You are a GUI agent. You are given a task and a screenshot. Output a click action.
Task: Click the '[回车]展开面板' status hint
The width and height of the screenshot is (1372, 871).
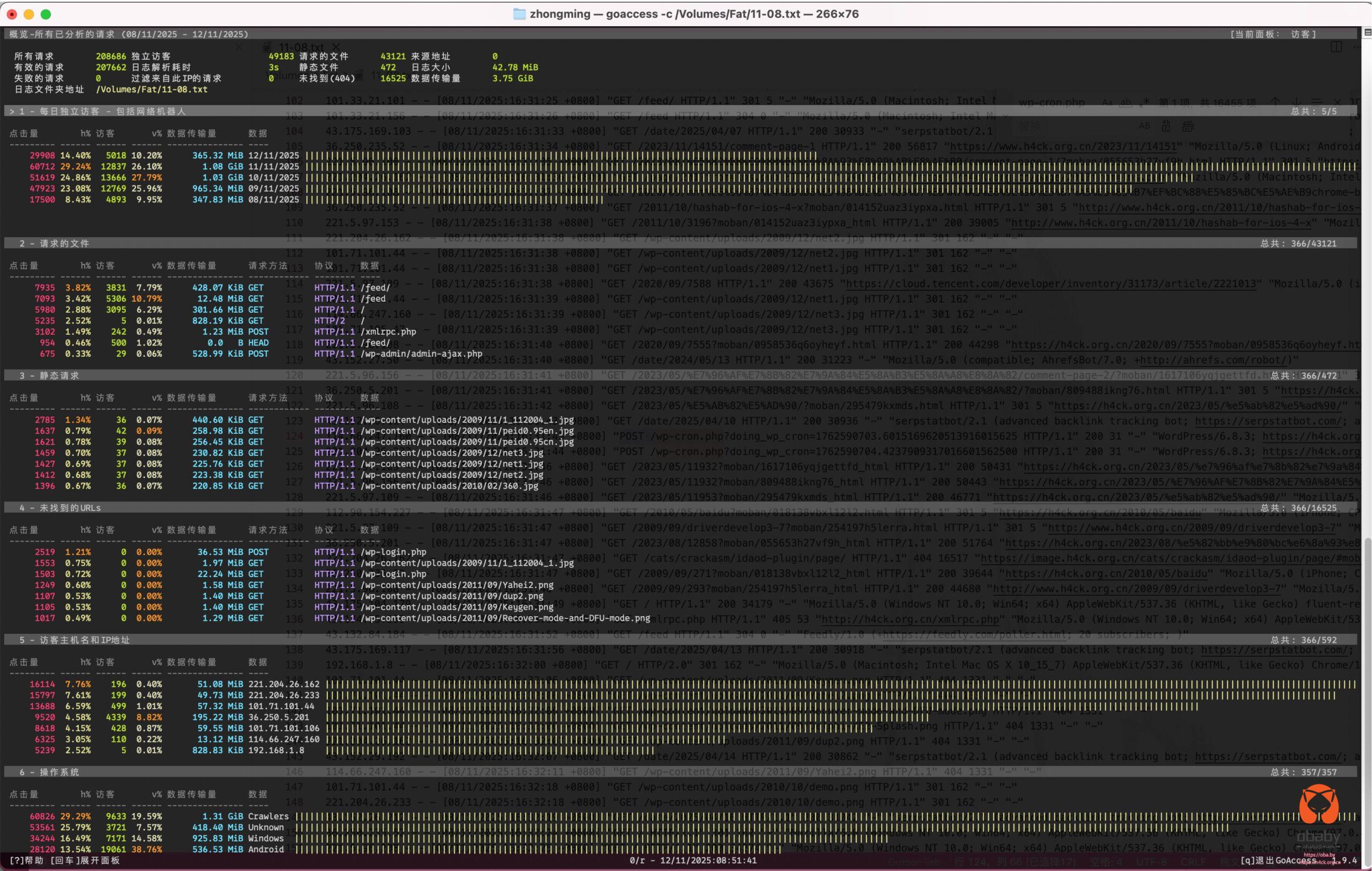pyautogui.click(x=85, y=861)
